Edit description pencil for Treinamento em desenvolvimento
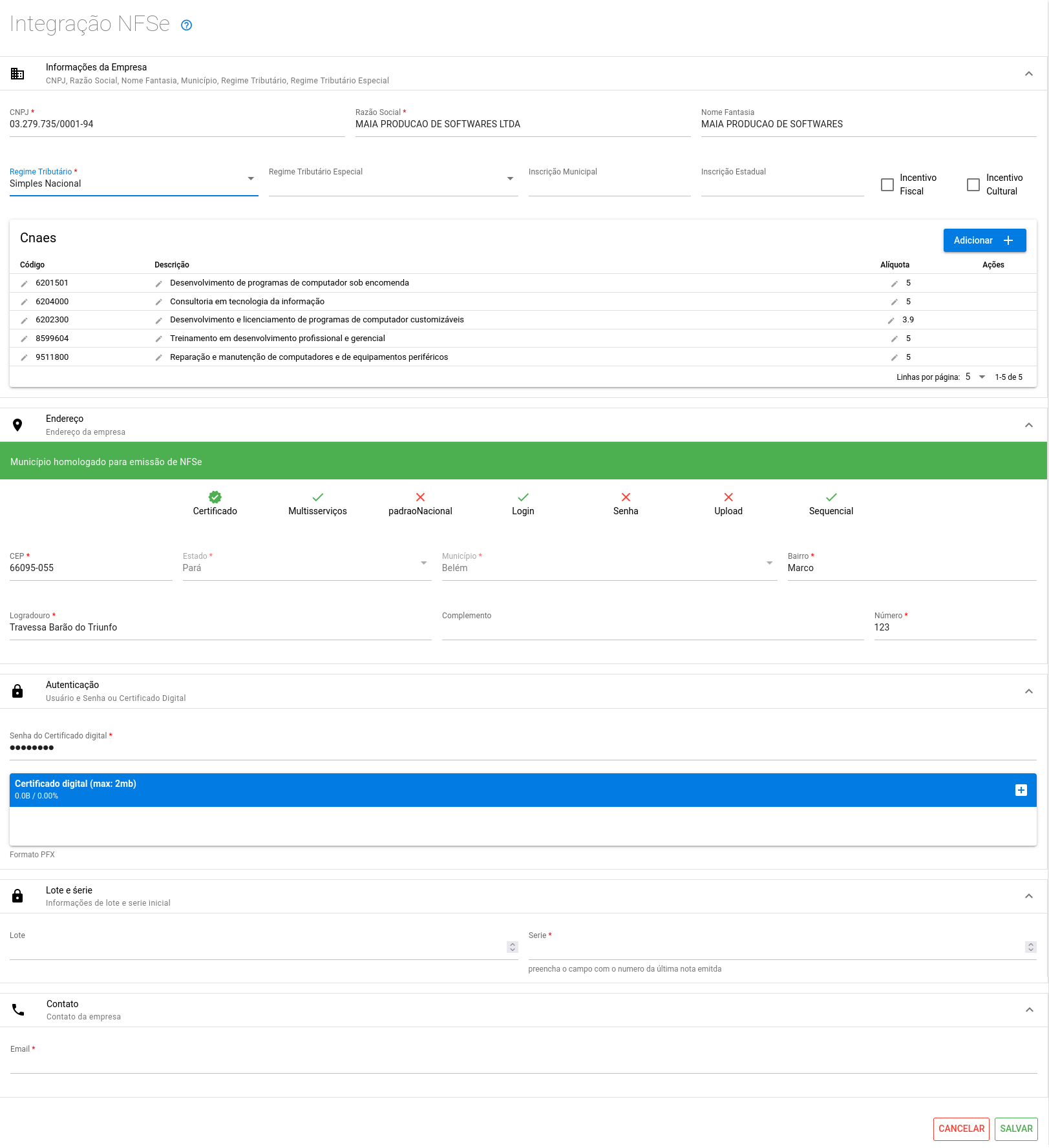The height and width of the screenshot is (1148, 1049). [x=158, y=339]
